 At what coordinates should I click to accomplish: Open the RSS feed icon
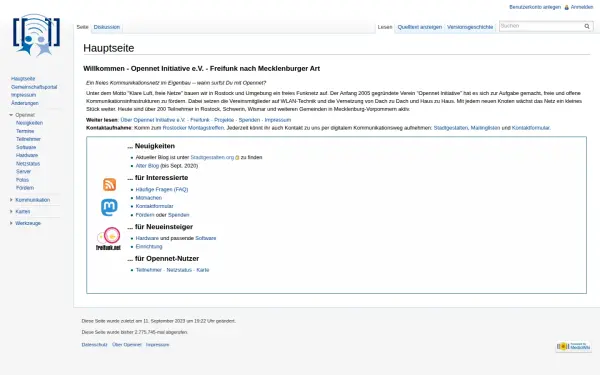[x=109, y=184]
